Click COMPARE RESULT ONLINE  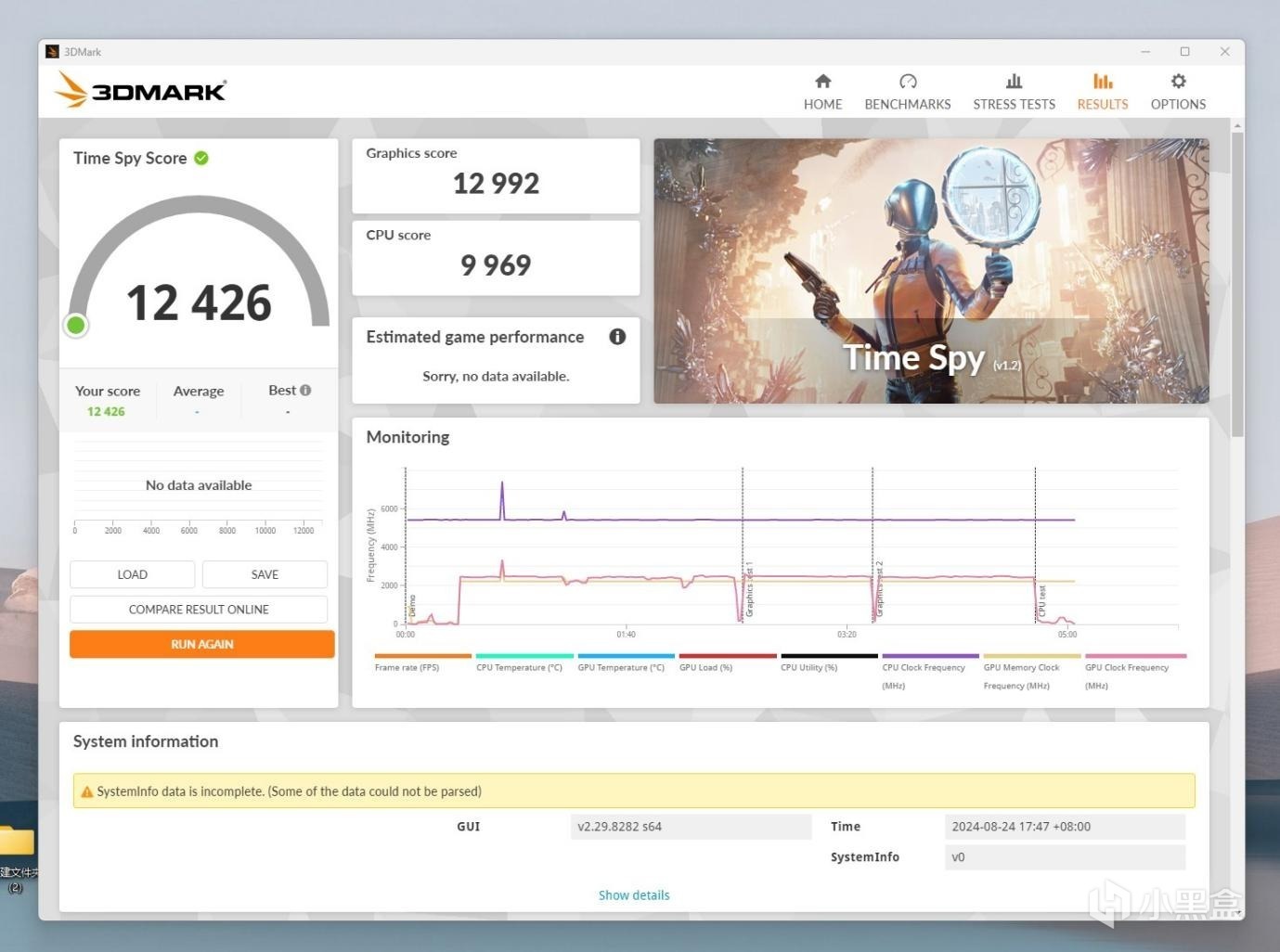(x=199, y=610)
